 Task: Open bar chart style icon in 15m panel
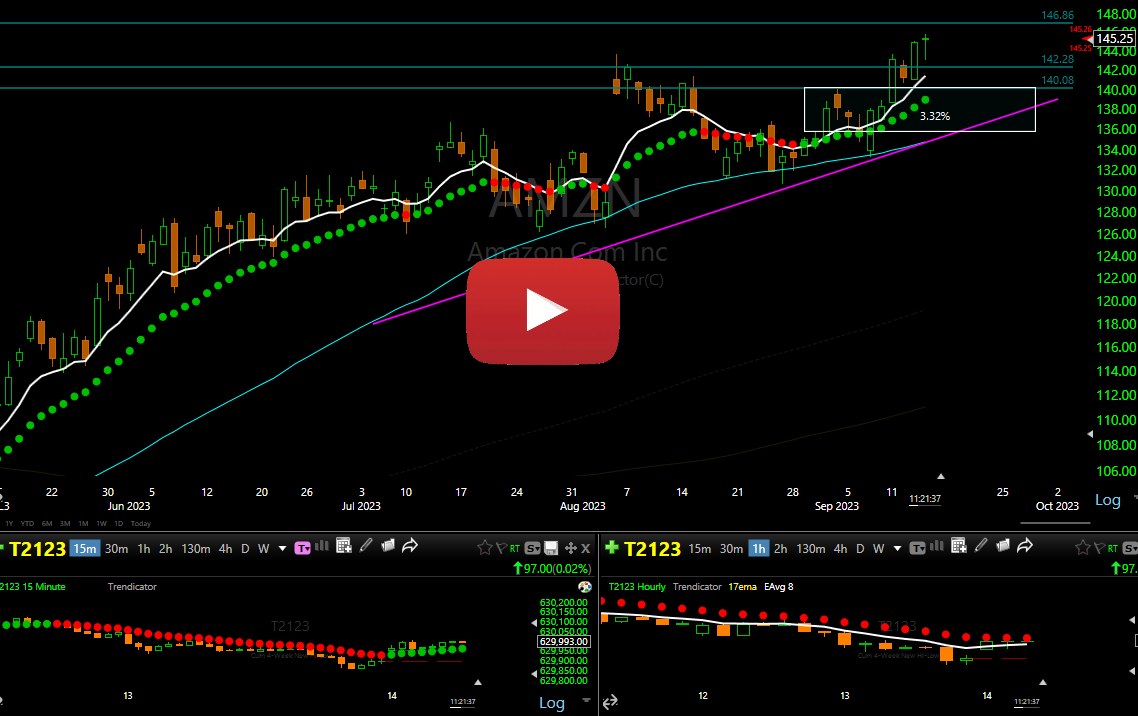click(x=322, y=547)
